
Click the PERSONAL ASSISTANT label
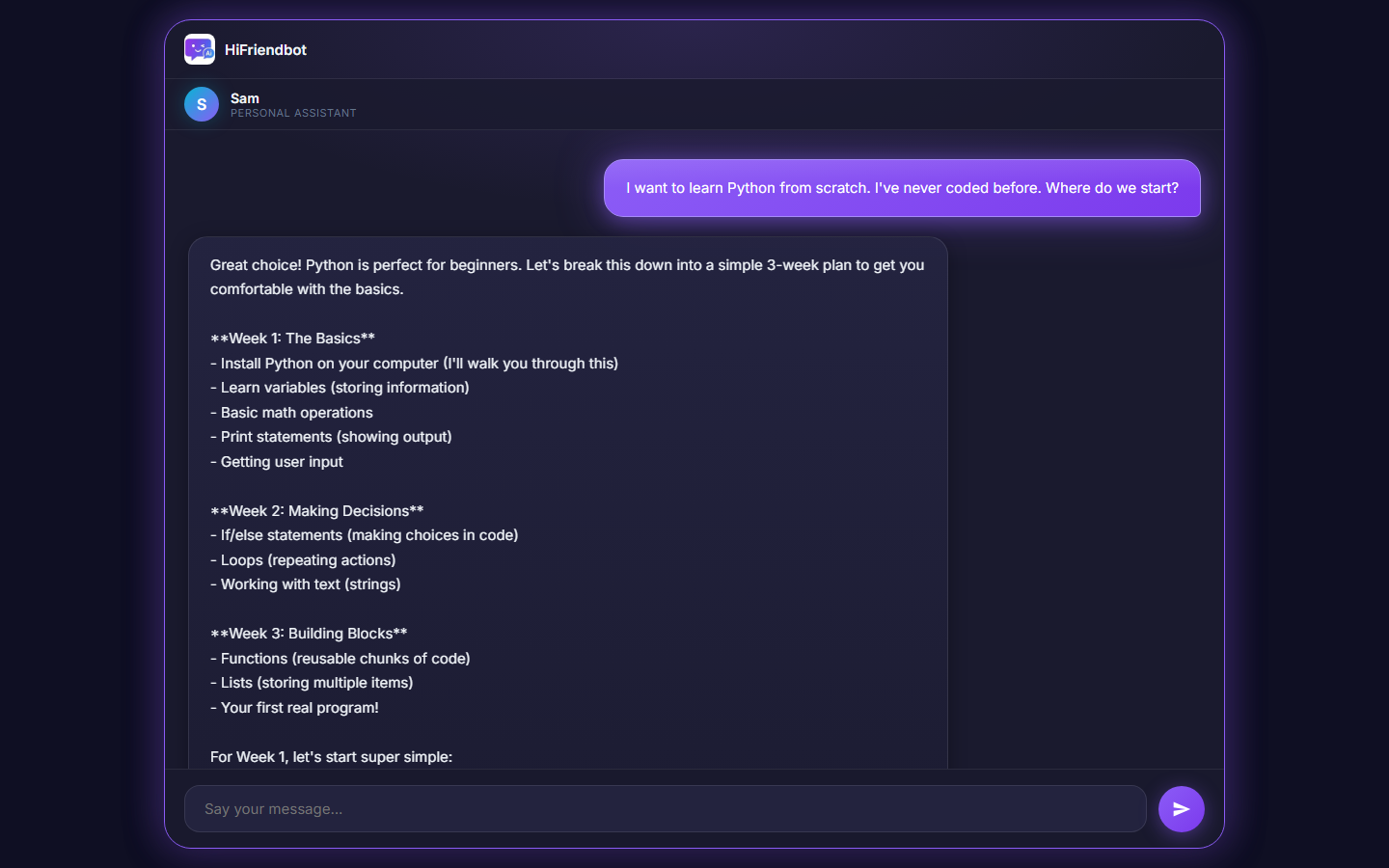293,113
